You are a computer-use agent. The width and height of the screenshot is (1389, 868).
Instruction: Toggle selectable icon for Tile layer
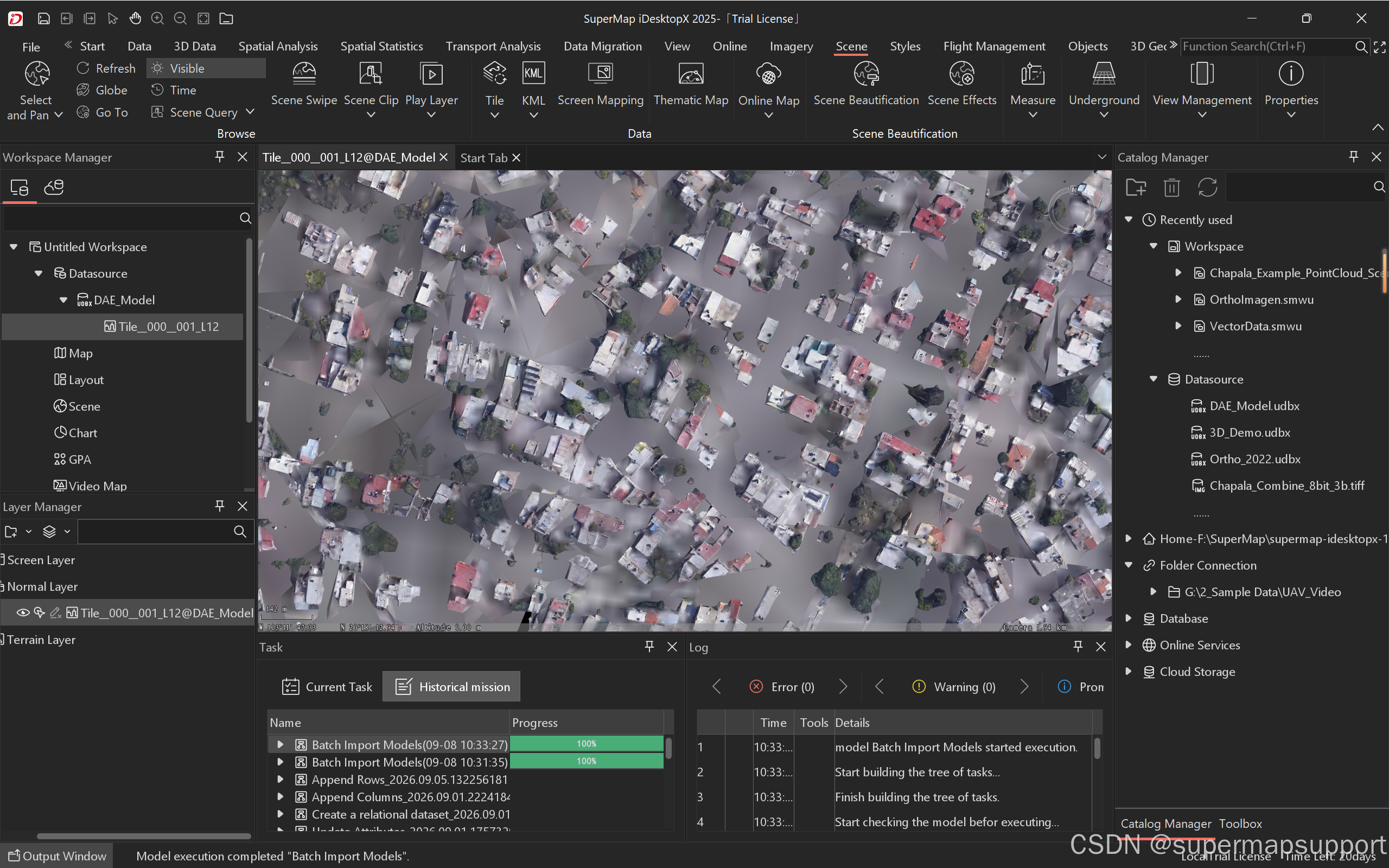pos(40,612)
